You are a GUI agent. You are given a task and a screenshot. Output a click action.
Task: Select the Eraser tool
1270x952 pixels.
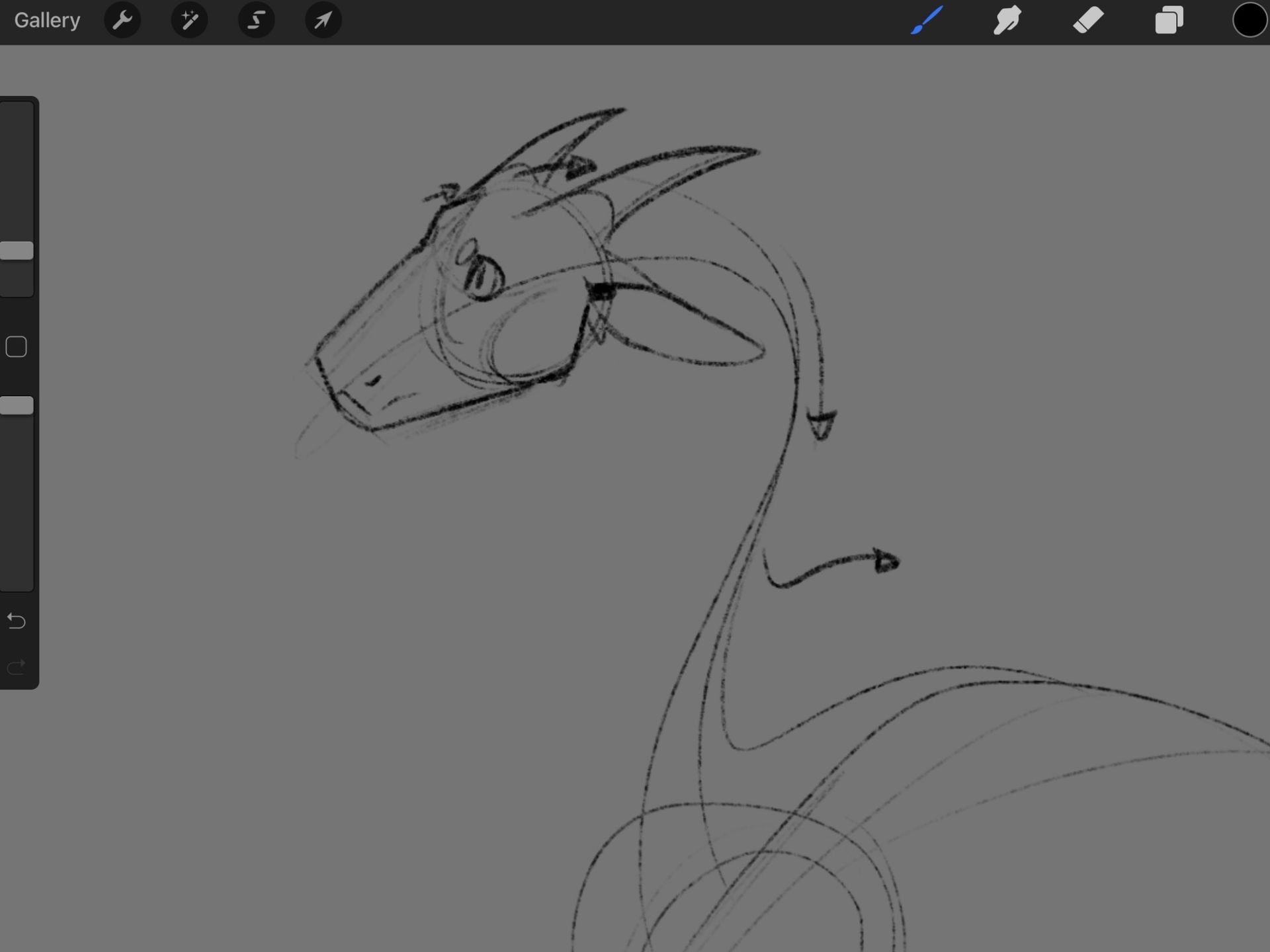1088,20
